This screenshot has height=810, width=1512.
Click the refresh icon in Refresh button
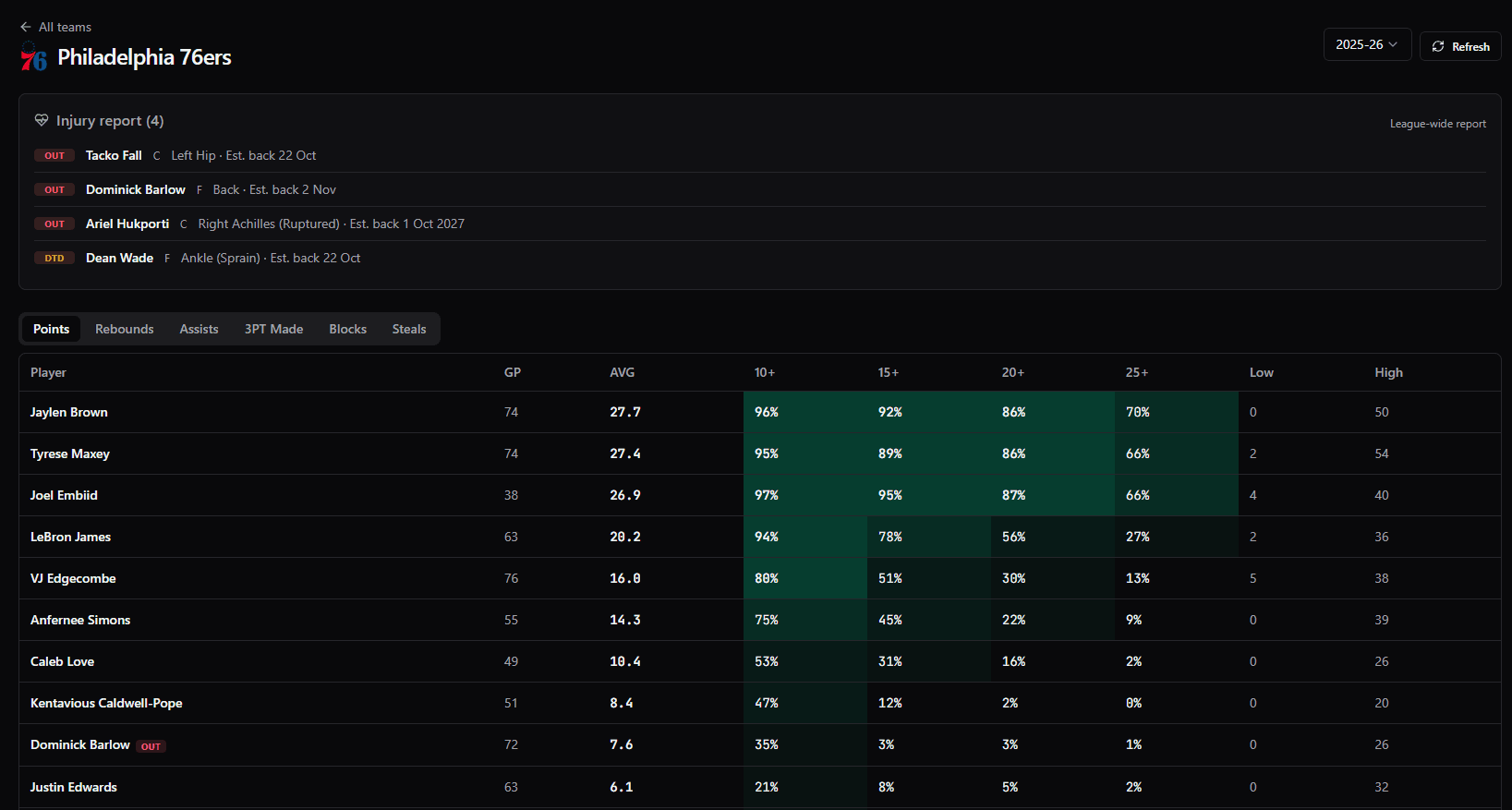pos(1438,46)
